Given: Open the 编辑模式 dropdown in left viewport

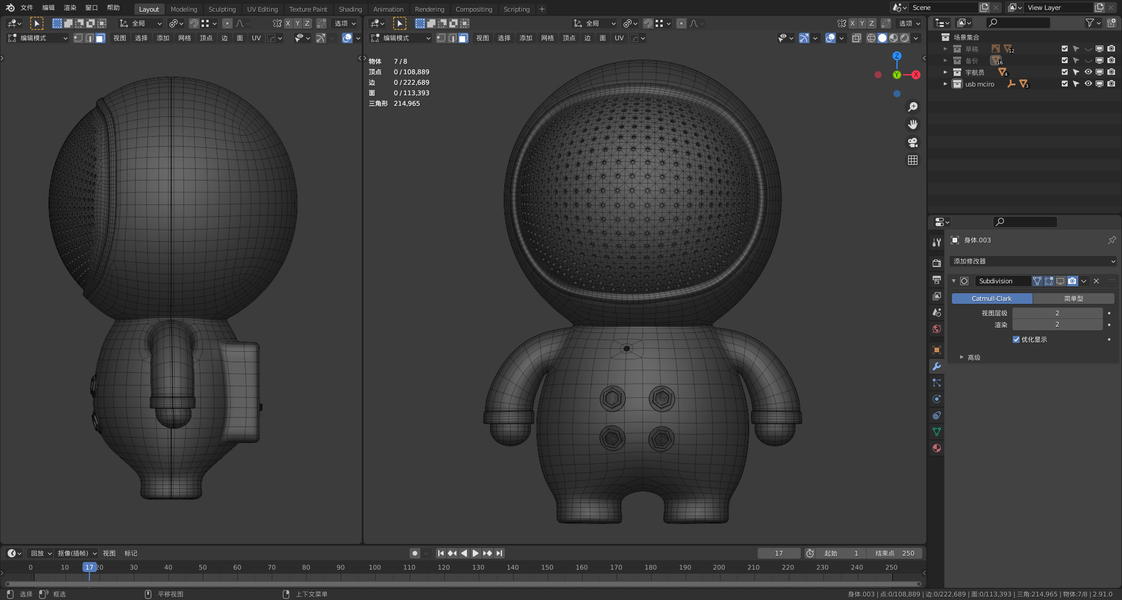Looking at the screenshot, I should (x=37, y=38).
